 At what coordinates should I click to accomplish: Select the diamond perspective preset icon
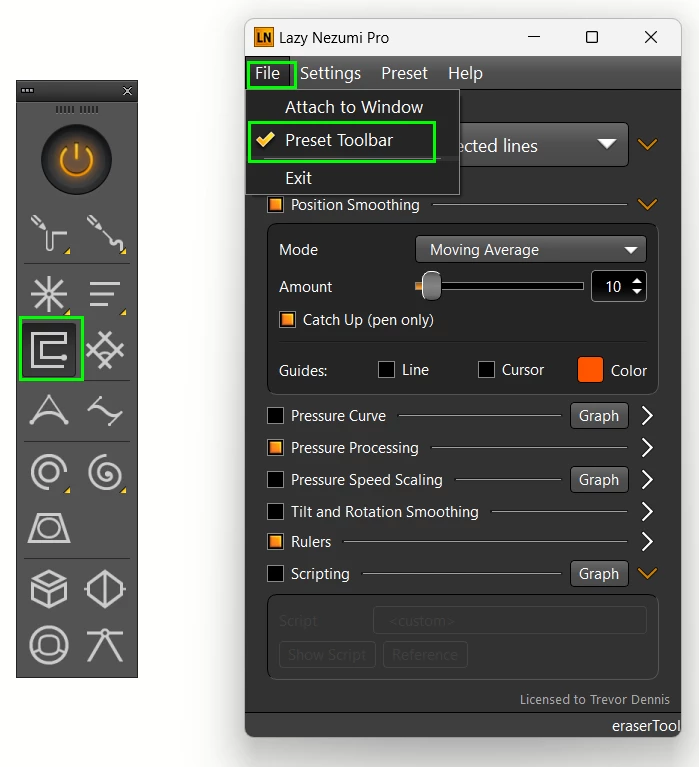click(x=105, y=589)
